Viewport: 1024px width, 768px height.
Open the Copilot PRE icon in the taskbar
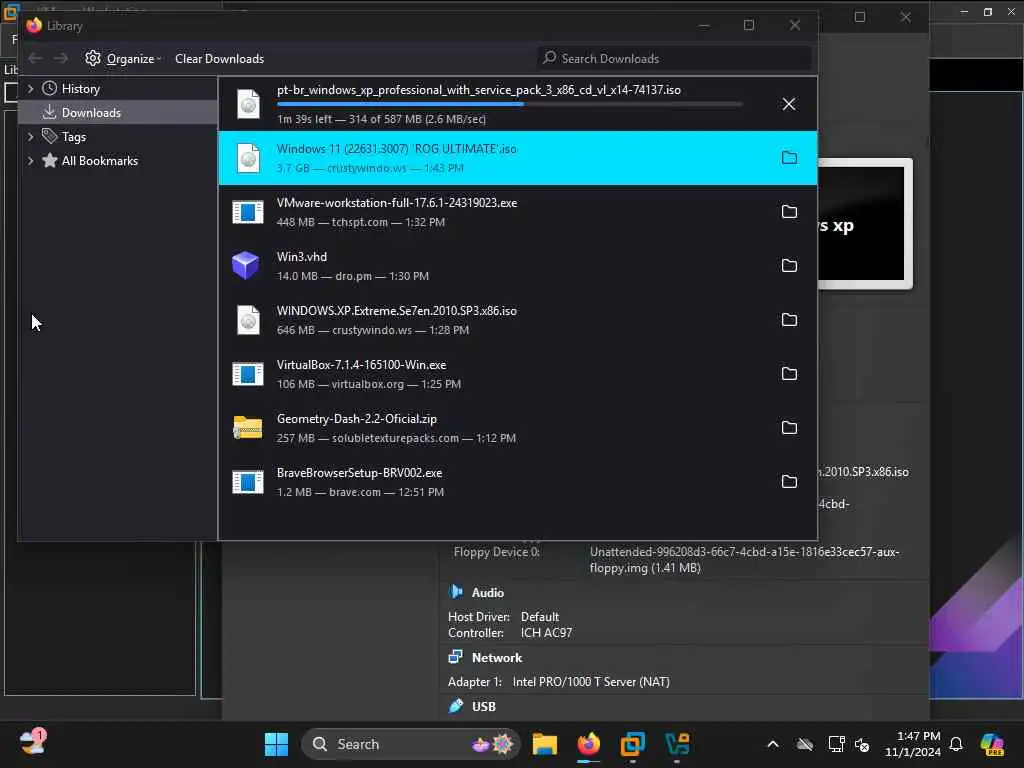tap(992, 744)
